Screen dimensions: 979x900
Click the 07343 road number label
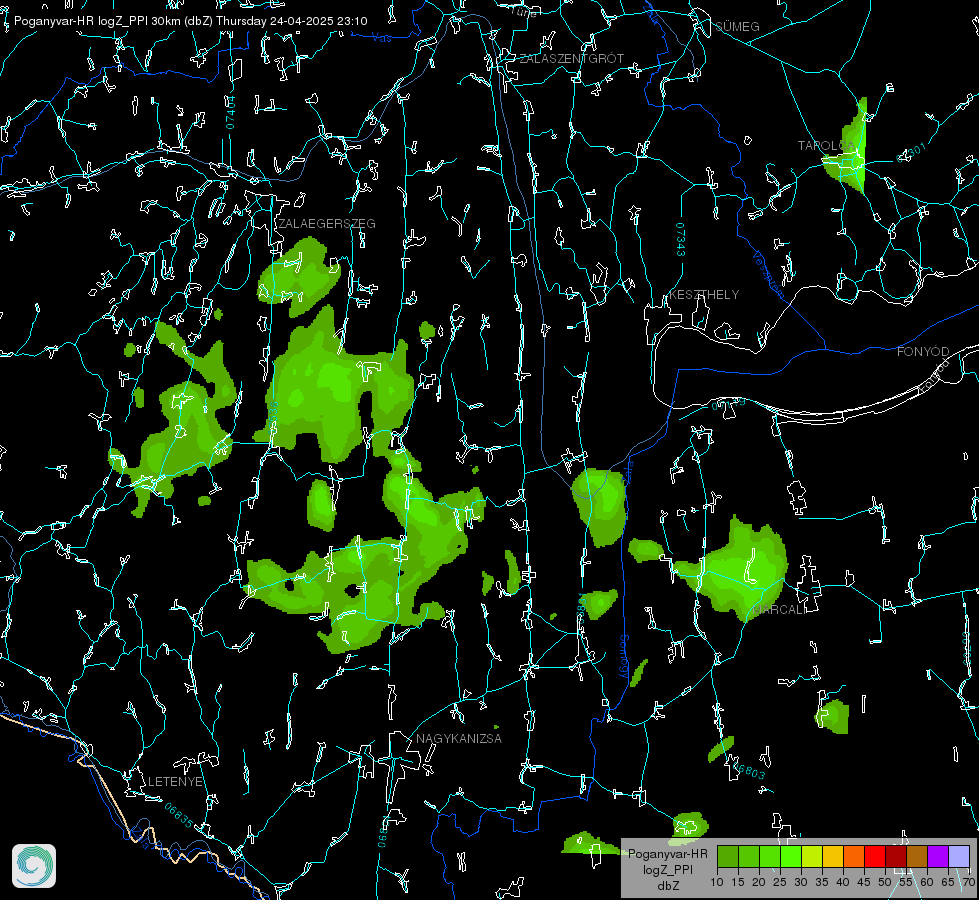pyautogui.click(x=680, y=239)
